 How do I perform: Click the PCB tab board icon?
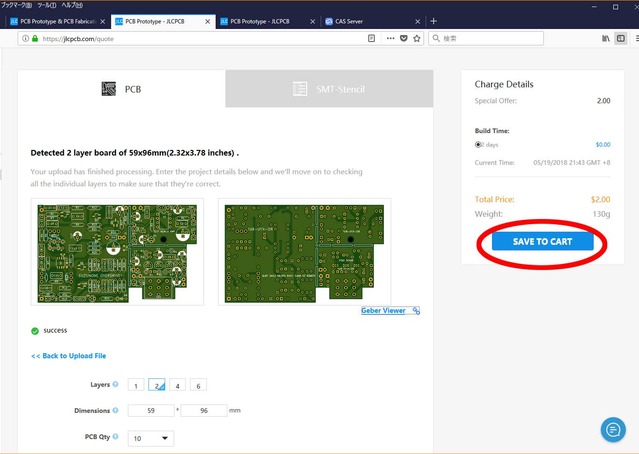coord(109,89)
